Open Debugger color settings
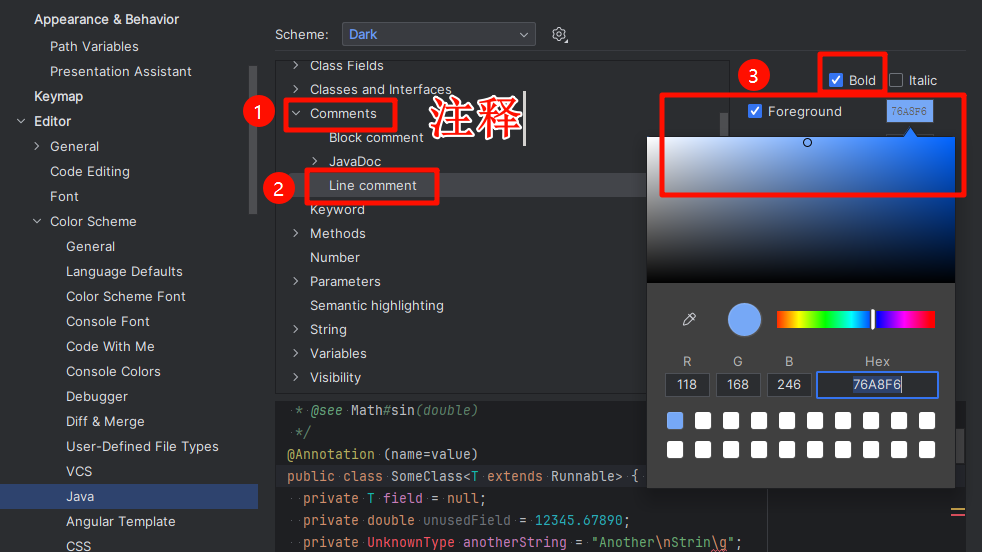The height and width of the screenshot is (552, 982). point(96,397)
